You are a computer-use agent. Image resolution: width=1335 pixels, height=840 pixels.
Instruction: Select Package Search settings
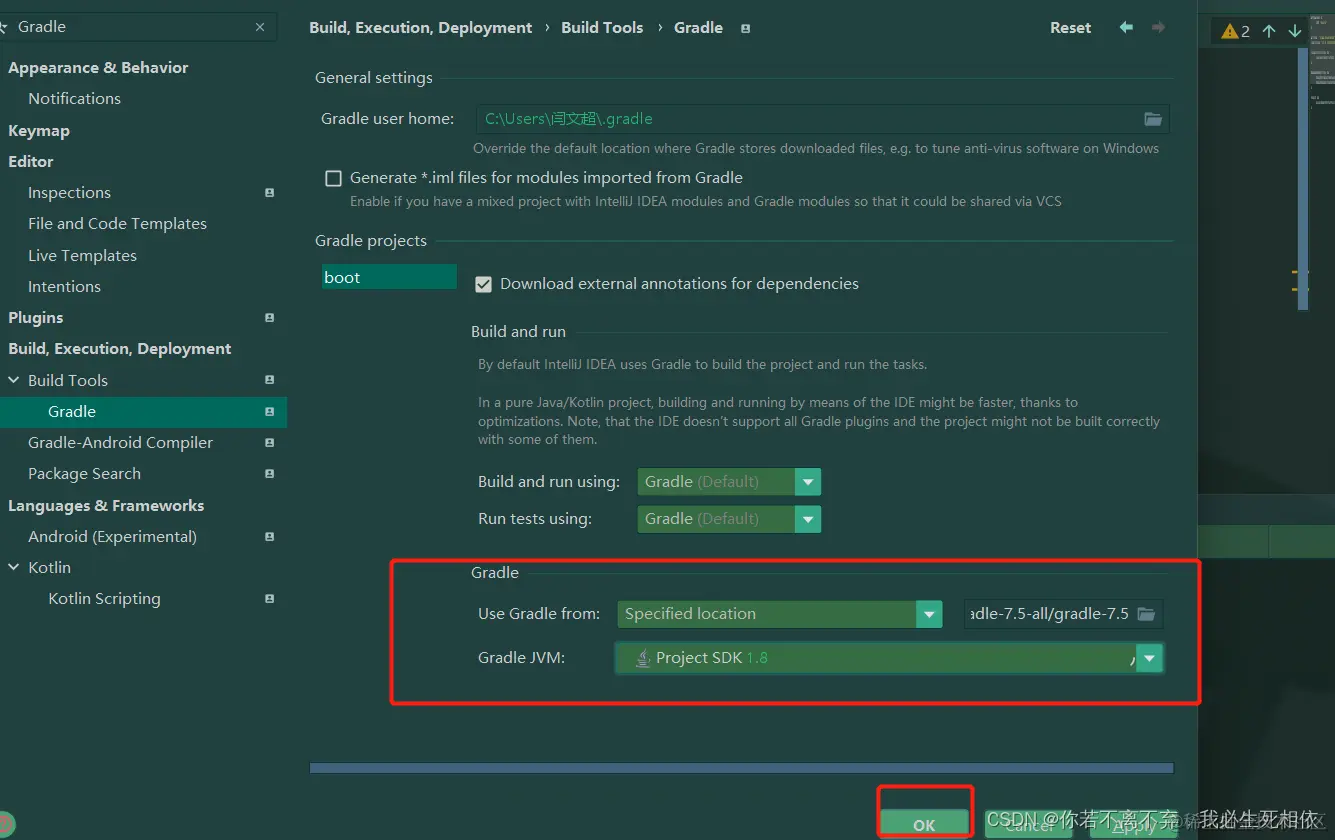[x=84, y=474]
